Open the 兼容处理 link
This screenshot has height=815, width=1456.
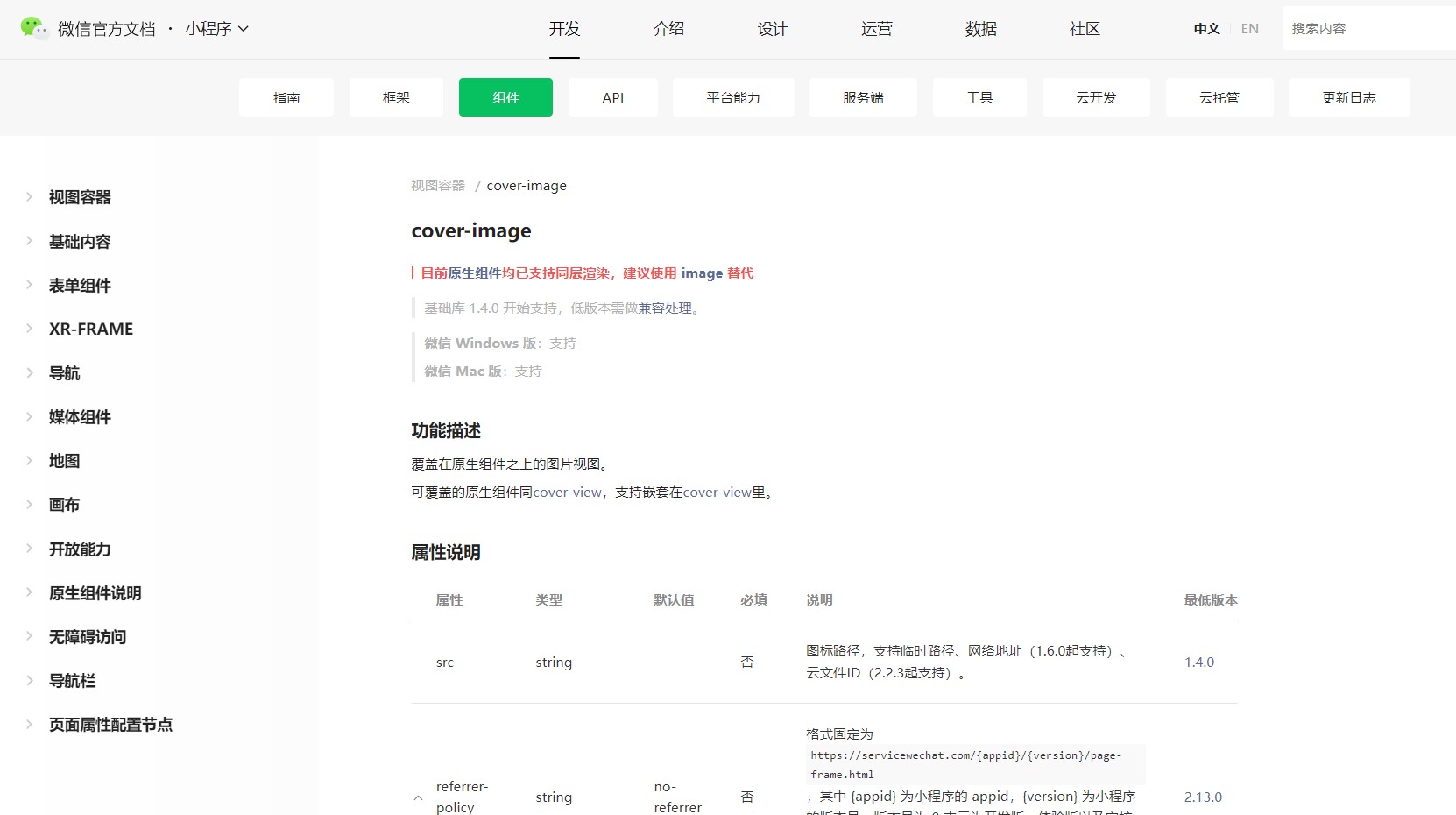[665, 308]
